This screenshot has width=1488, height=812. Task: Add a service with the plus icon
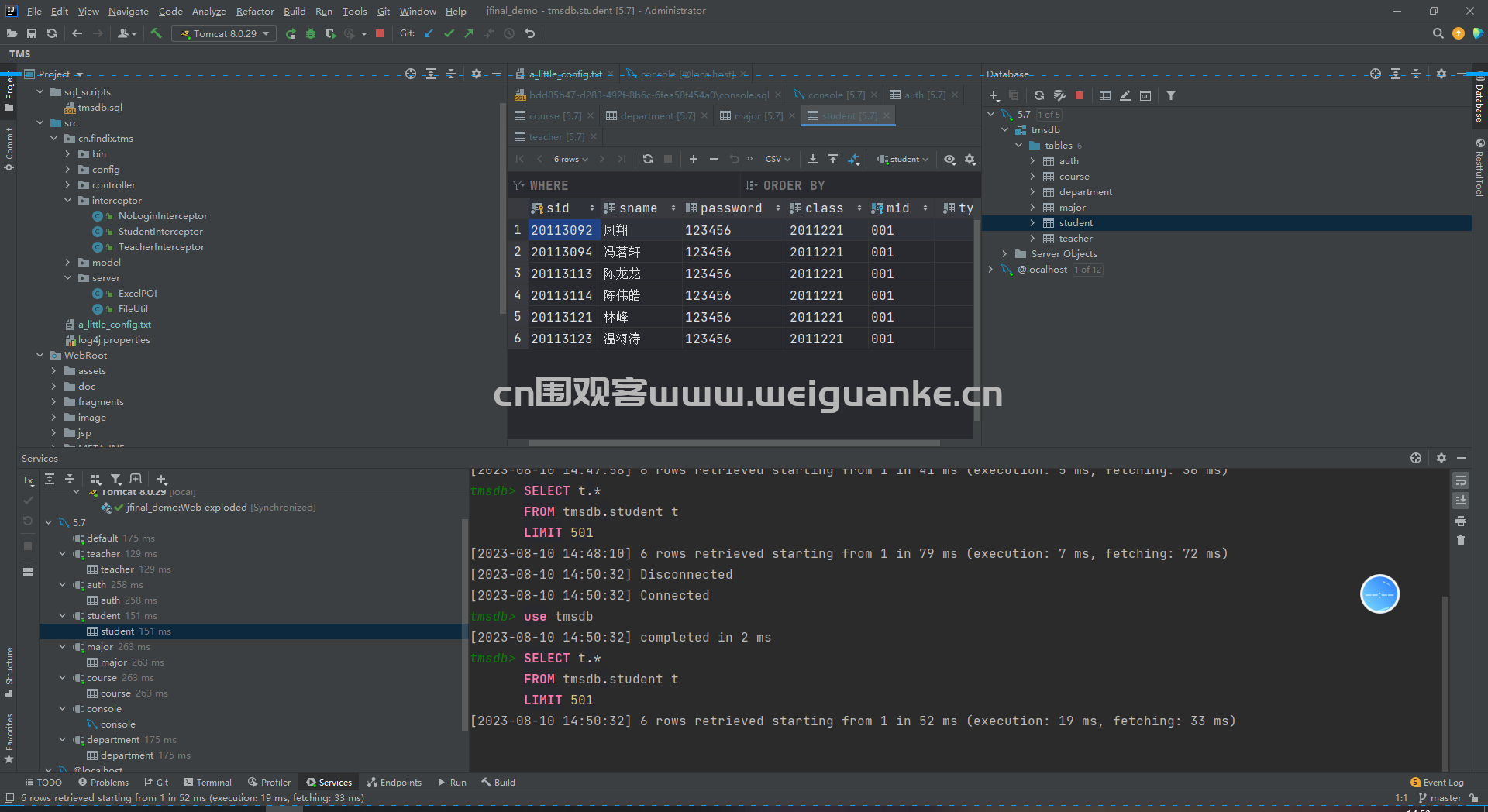161,480
